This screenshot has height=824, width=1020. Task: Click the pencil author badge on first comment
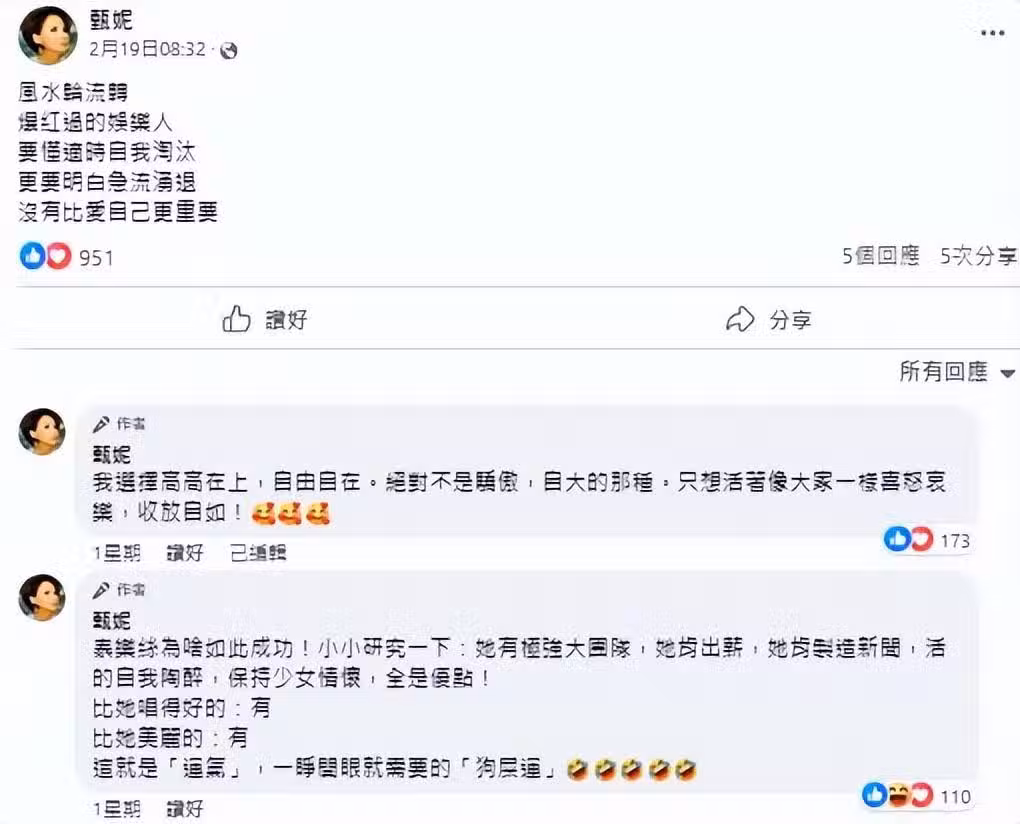[101, 424]
